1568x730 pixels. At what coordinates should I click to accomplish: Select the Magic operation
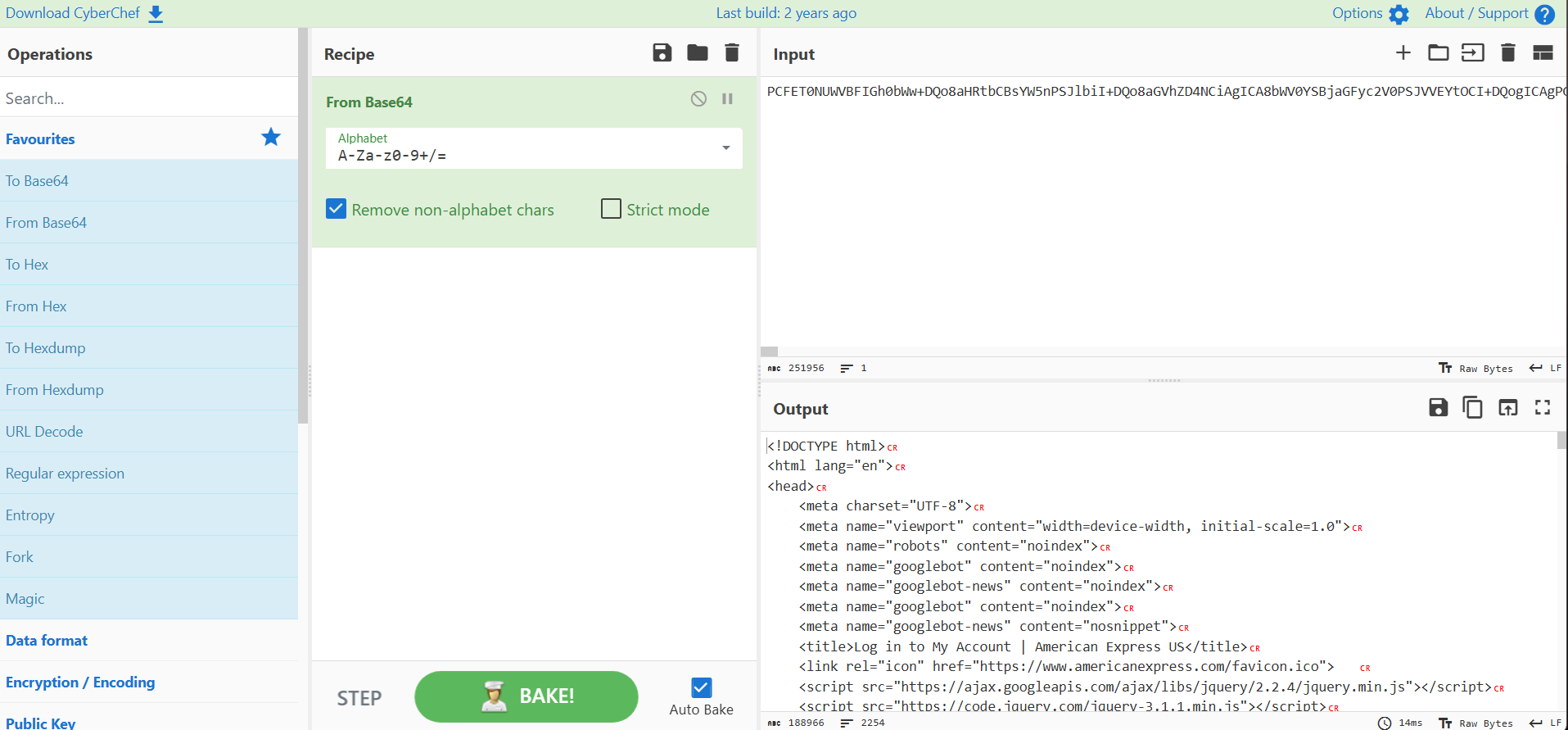coord(25,599)
